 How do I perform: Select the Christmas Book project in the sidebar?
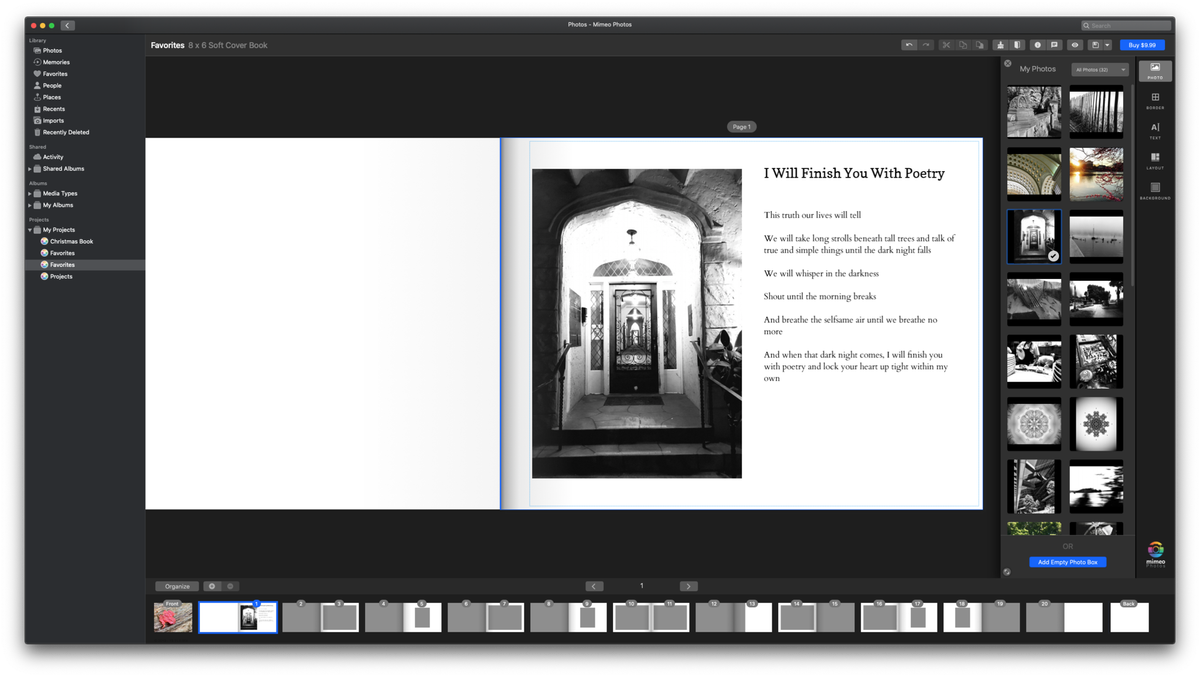point(72,241)
